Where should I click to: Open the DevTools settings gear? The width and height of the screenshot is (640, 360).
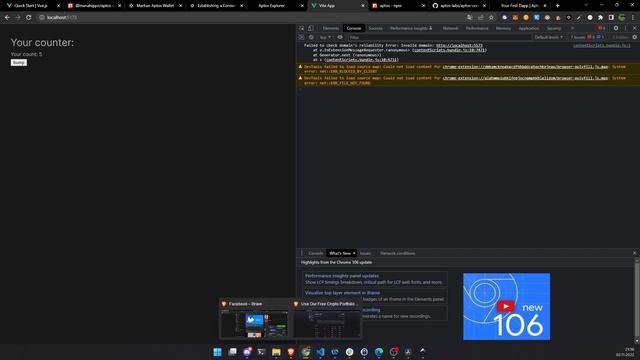616,28
